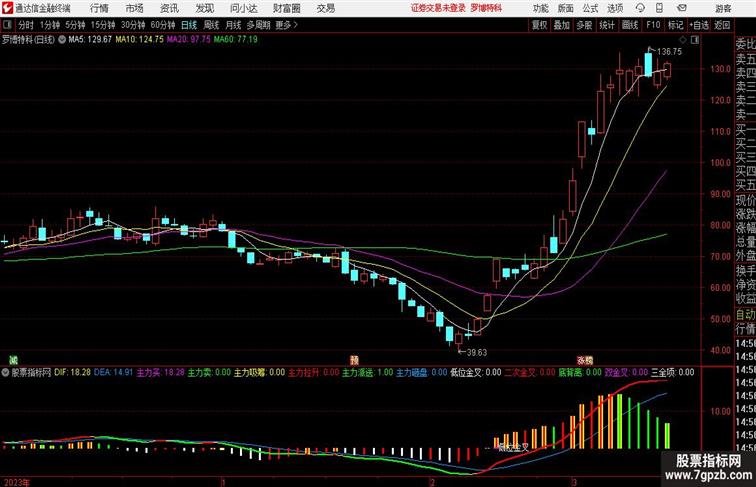This screenshot has height=487, width=756.
Task: Click the 2023年 time axis label
Action: [x=16, y=482]
